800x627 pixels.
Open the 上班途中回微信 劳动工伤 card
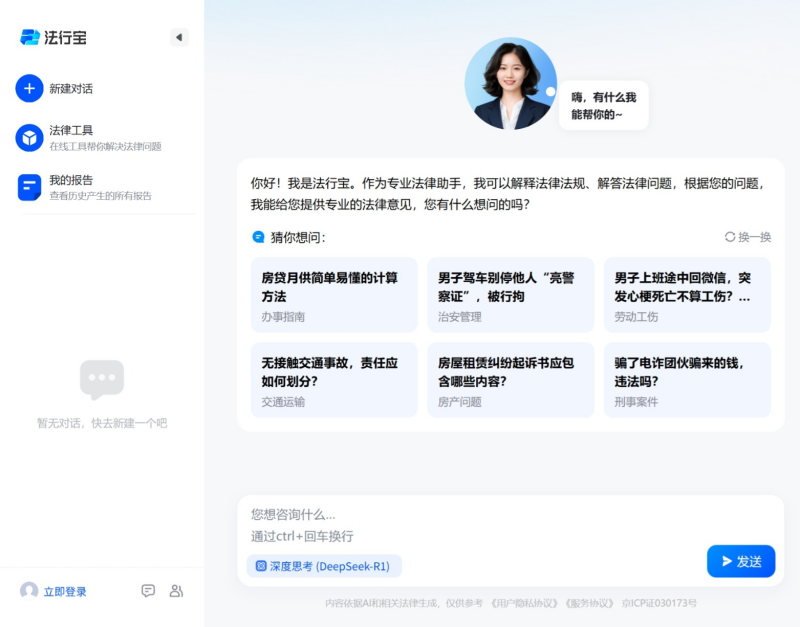[x=687, y=295]
